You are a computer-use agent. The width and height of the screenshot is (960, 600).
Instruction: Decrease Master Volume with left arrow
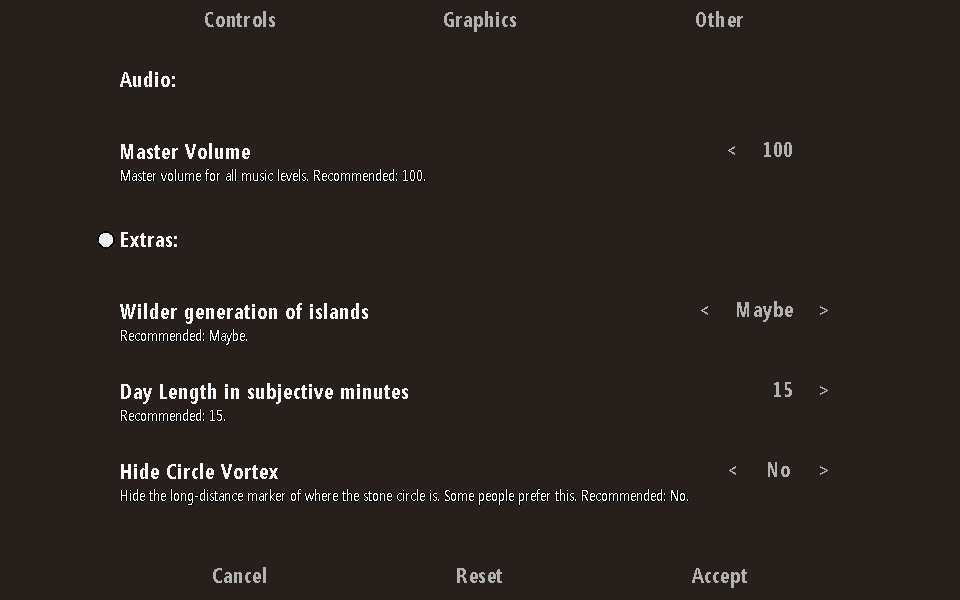(732, 151)
